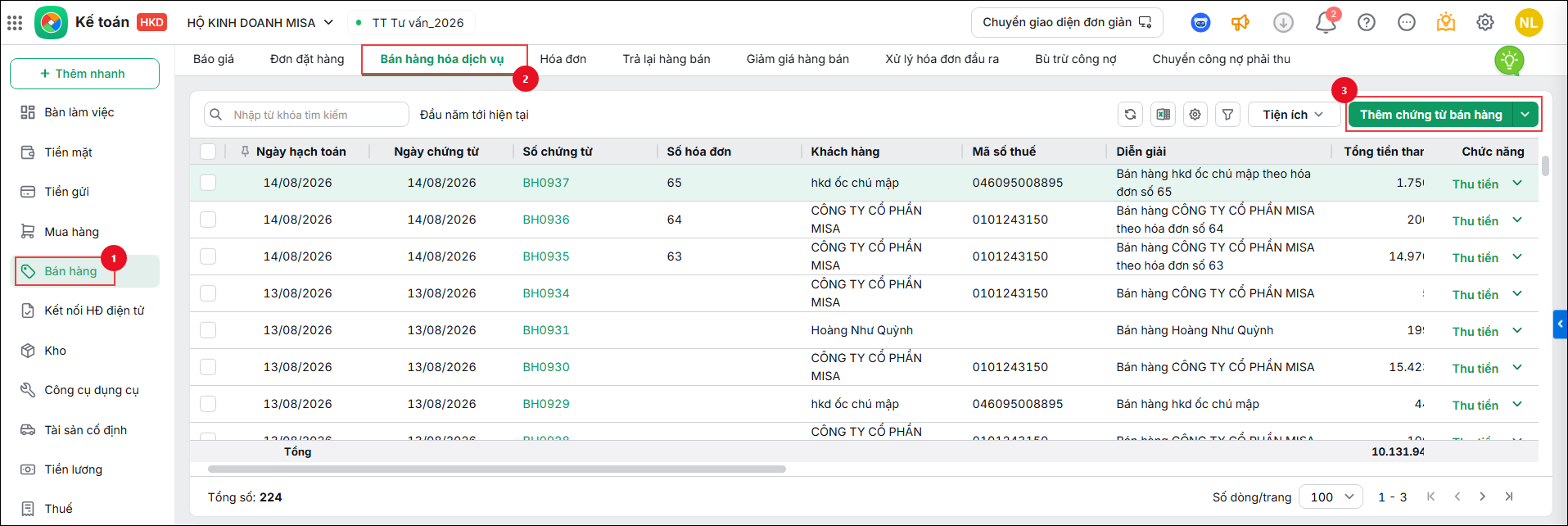Go to the last page of results
Viewport: 1568px width, 526px height.
[1509, 497]
